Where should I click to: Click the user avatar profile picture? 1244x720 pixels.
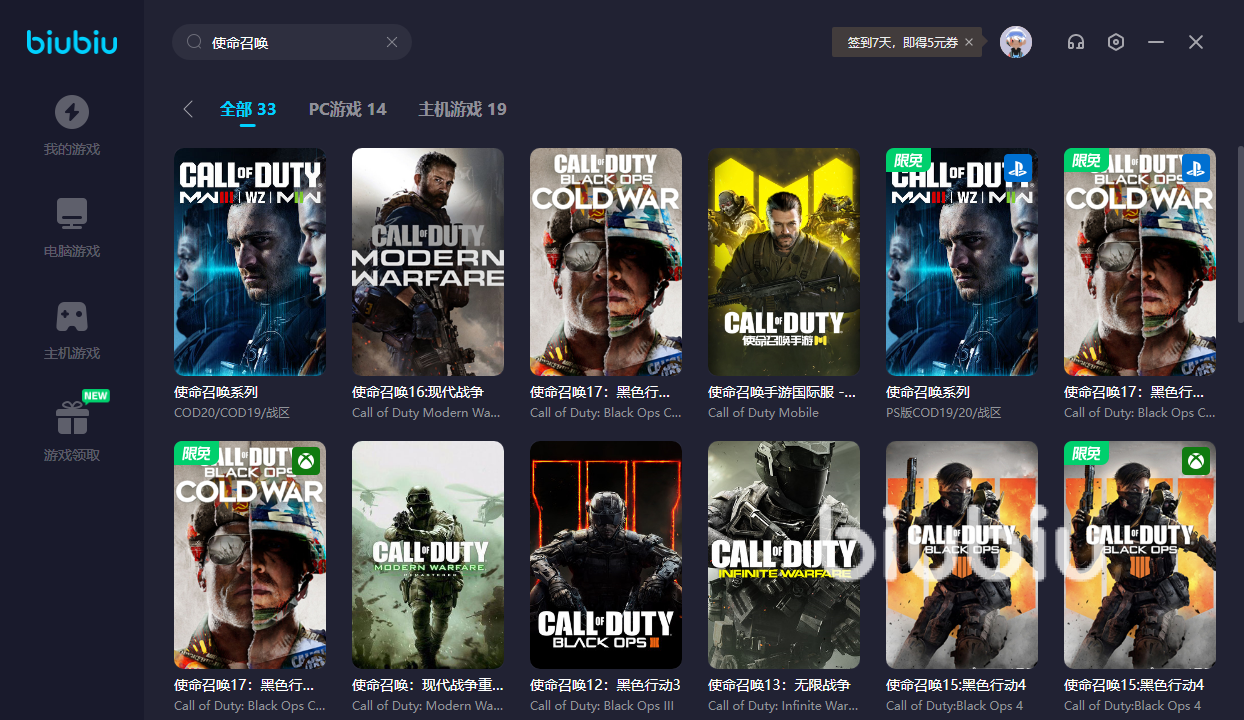tap(1016, 42)
